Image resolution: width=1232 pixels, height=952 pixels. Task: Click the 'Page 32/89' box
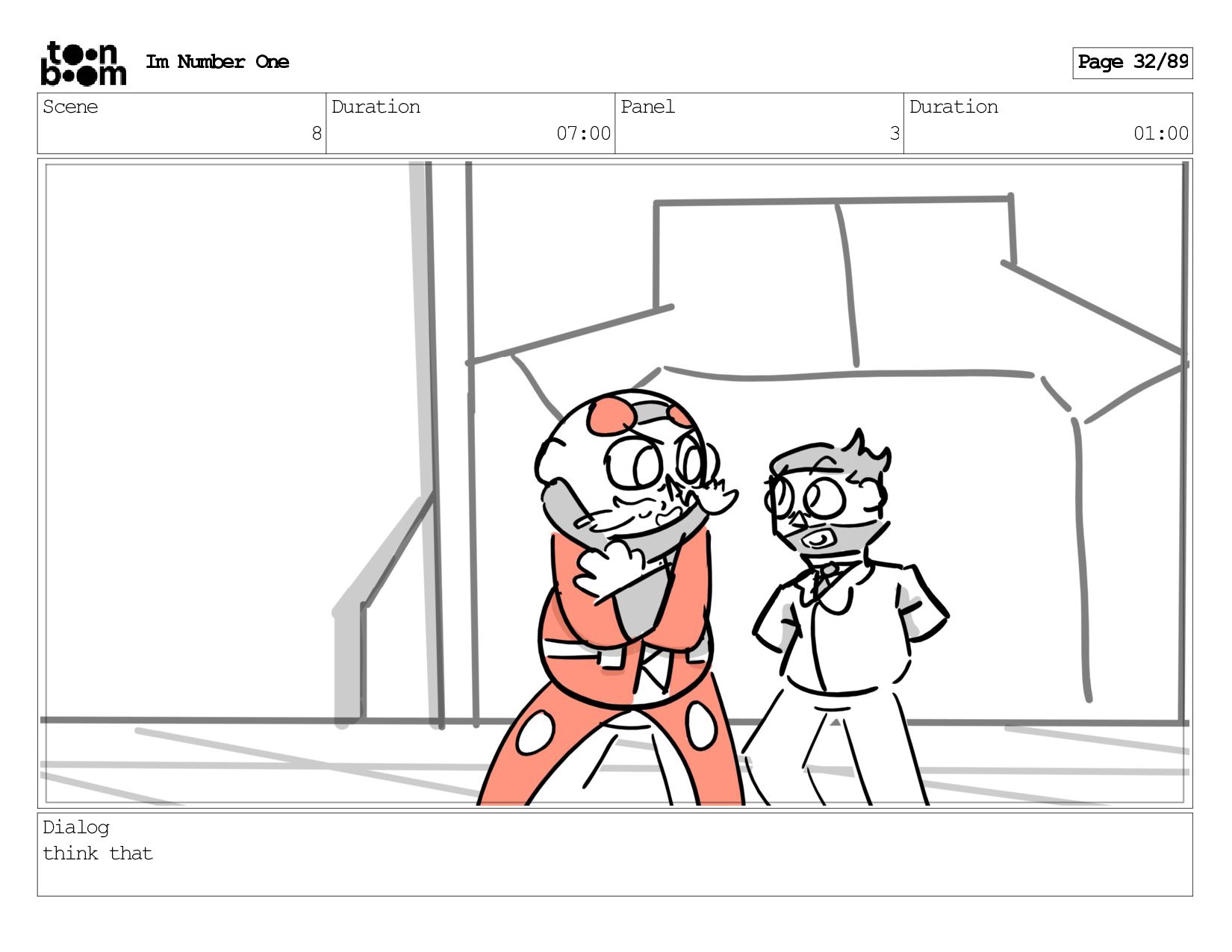pos(1132,63)
